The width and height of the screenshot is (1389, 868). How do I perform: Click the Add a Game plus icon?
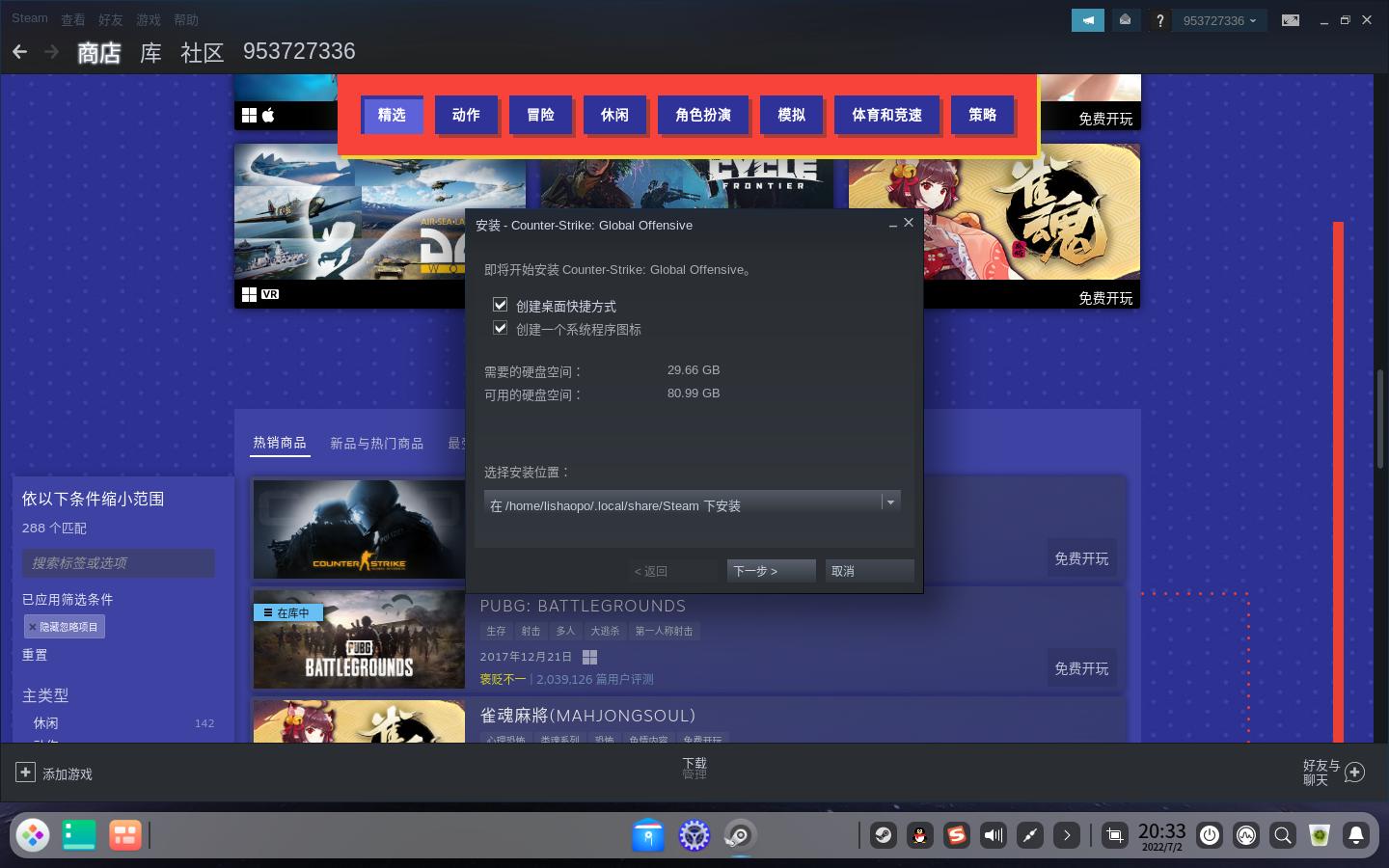coord(25,773)
